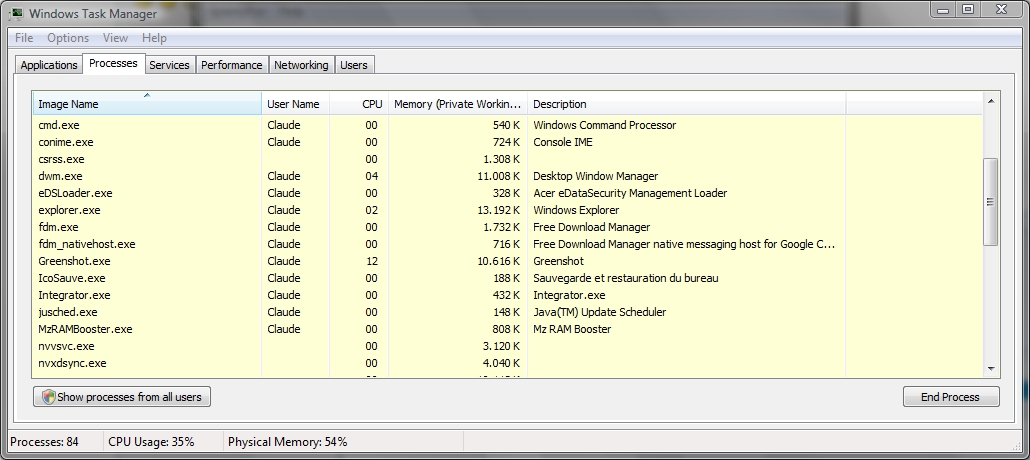Go to the Networking tab
Viewport: 1030px width, 460px height.
[x=301, y=65]
